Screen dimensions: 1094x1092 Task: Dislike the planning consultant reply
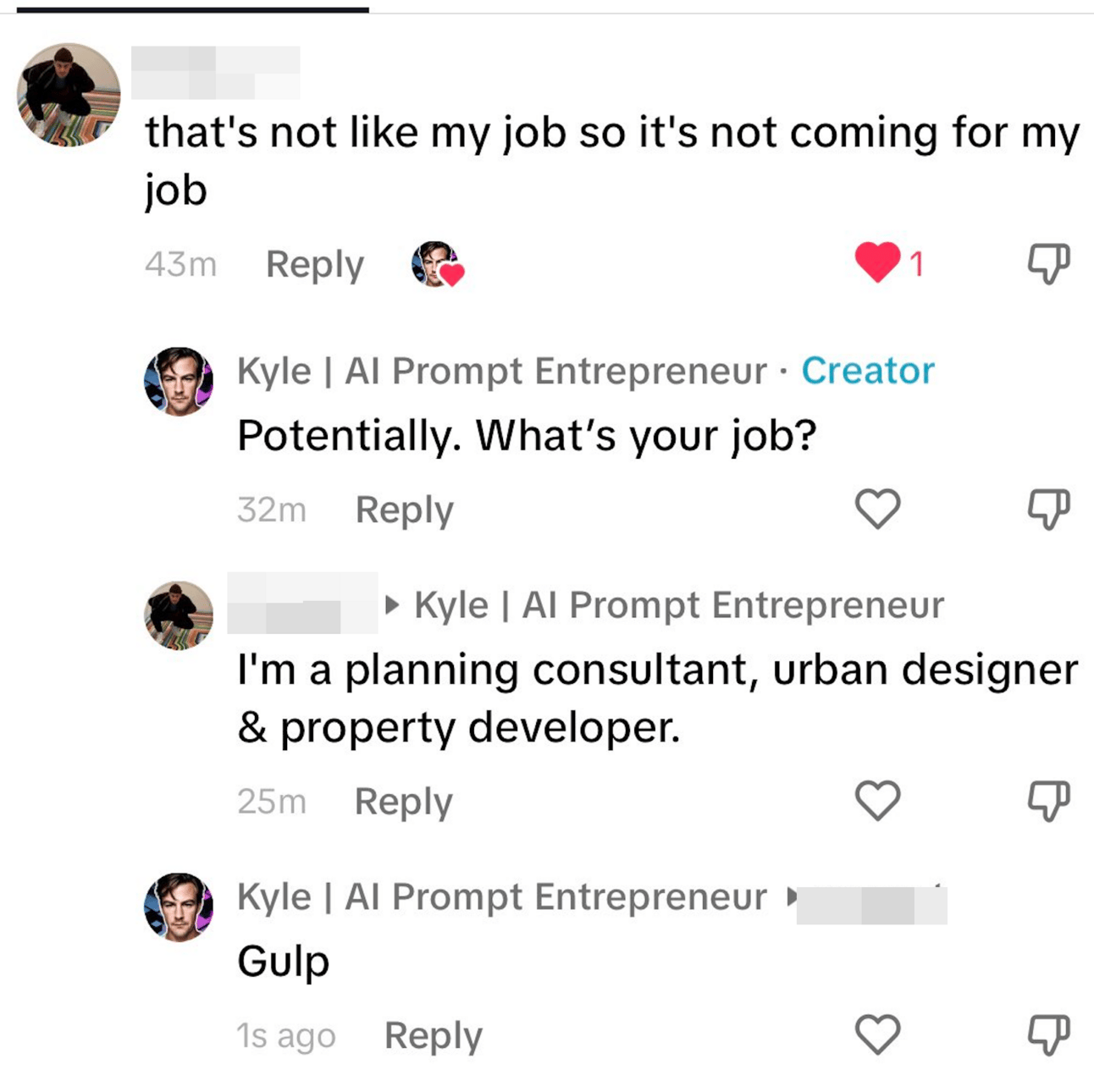[1048, 801]
